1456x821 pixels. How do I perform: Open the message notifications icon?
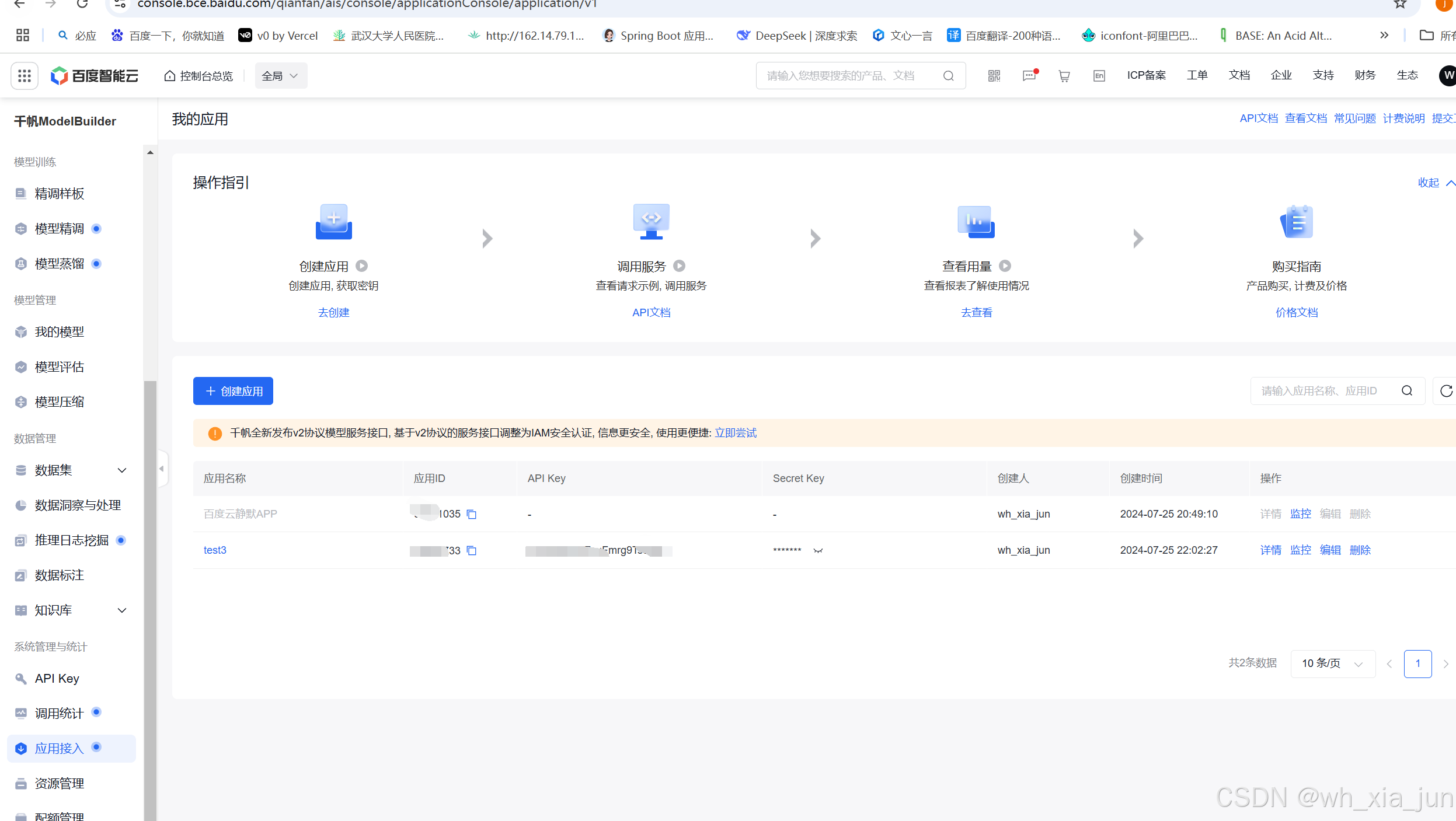(x=1030, y=76)
